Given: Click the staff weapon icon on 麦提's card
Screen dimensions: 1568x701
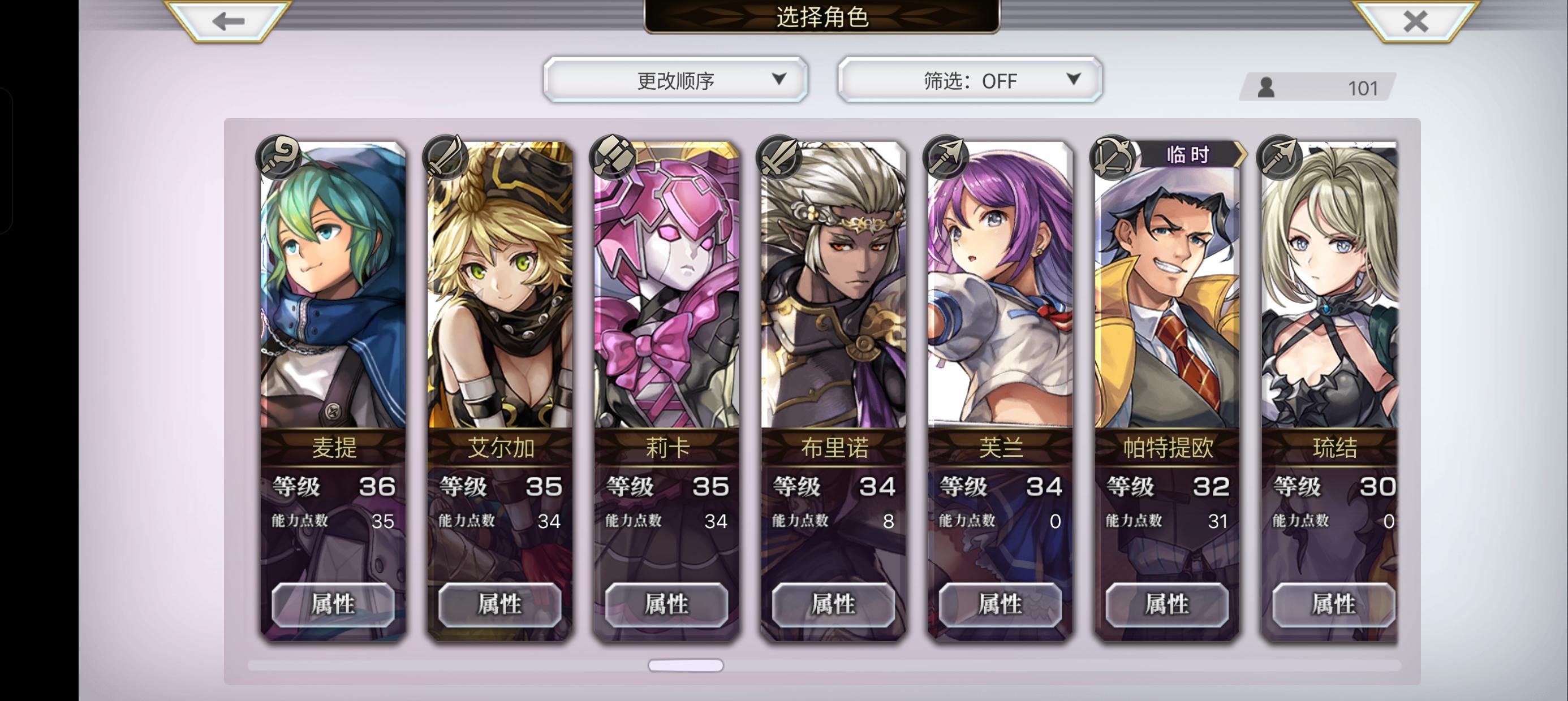Looking at the screenshot, I should pyautogui.click(x=279, y=157).
